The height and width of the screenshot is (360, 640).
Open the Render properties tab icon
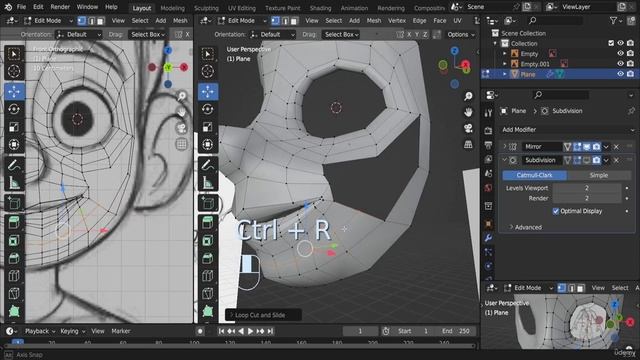point(488,131)
